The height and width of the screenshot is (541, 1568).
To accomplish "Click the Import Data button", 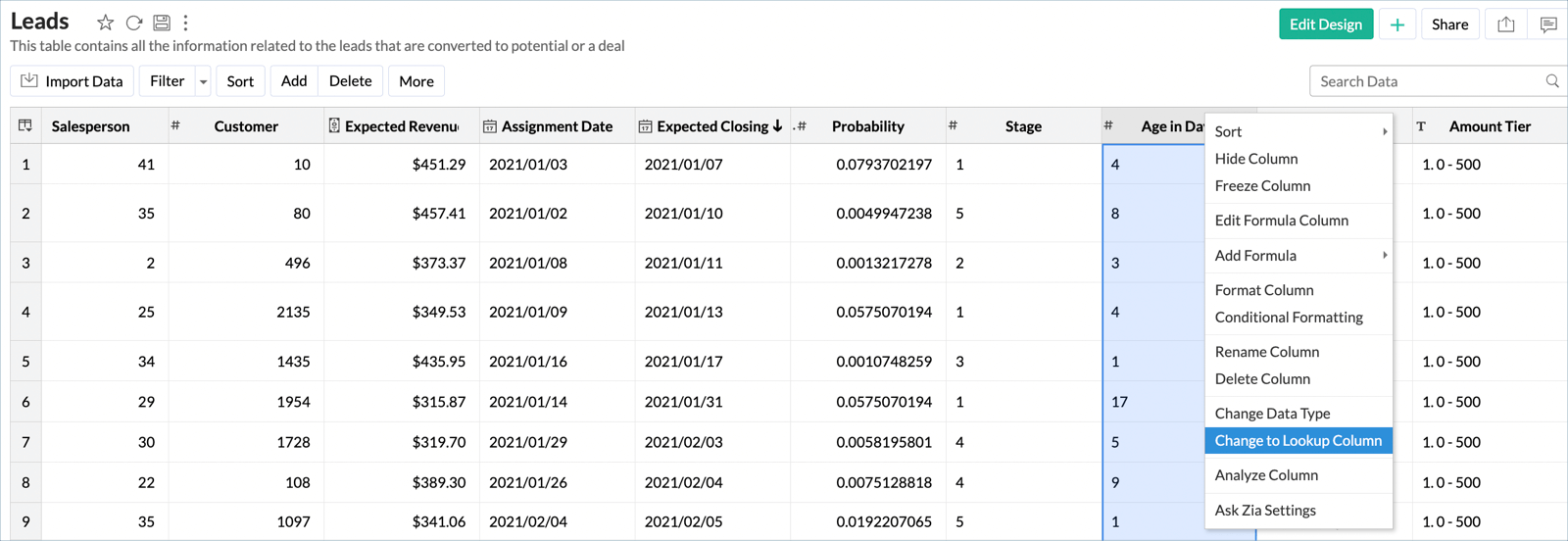I will (73, 81).
